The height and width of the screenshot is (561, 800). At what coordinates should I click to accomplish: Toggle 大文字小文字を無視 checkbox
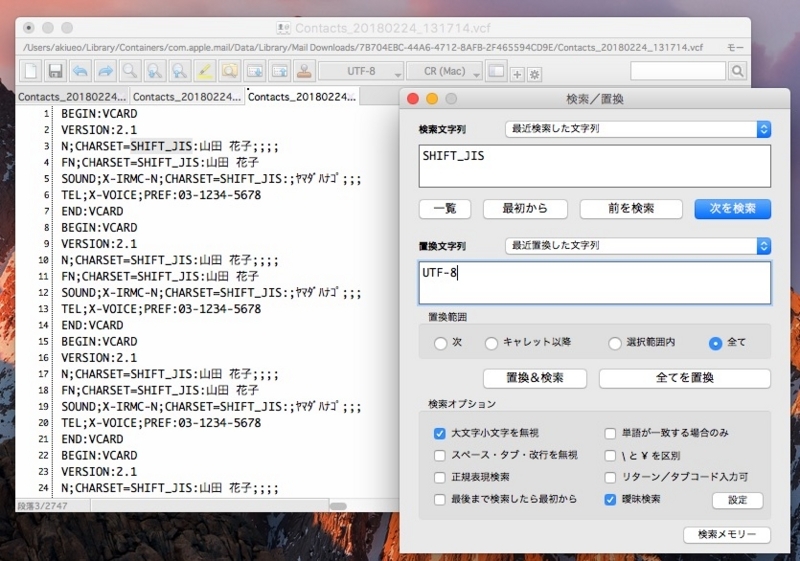click(x=439, y=434)
